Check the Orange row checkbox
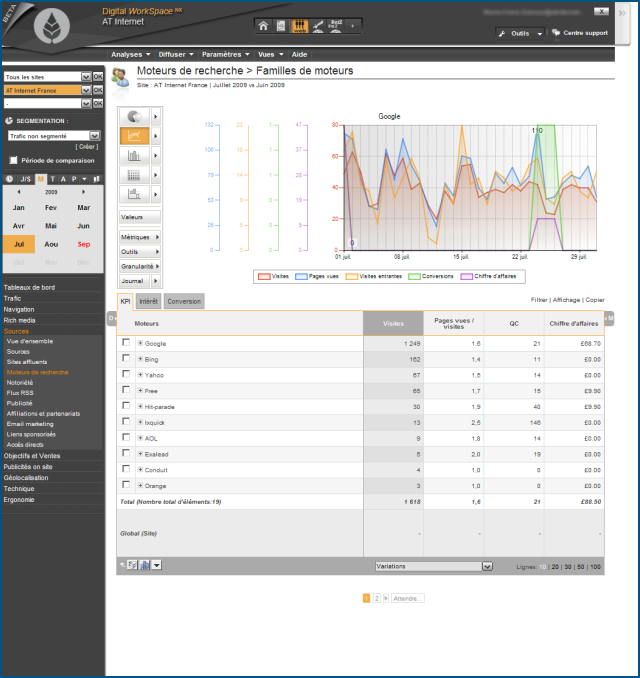This screenshot has width=640, height=678. pos(126,485)
